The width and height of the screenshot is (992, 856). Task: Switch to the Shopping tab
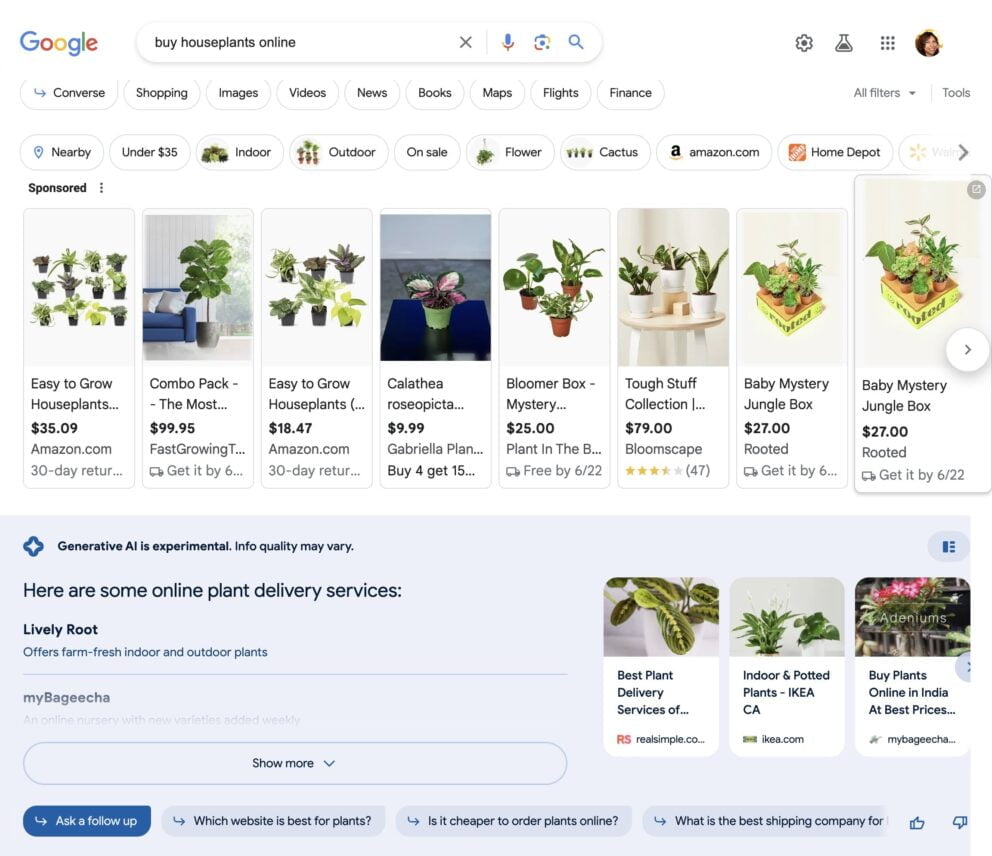161,93
